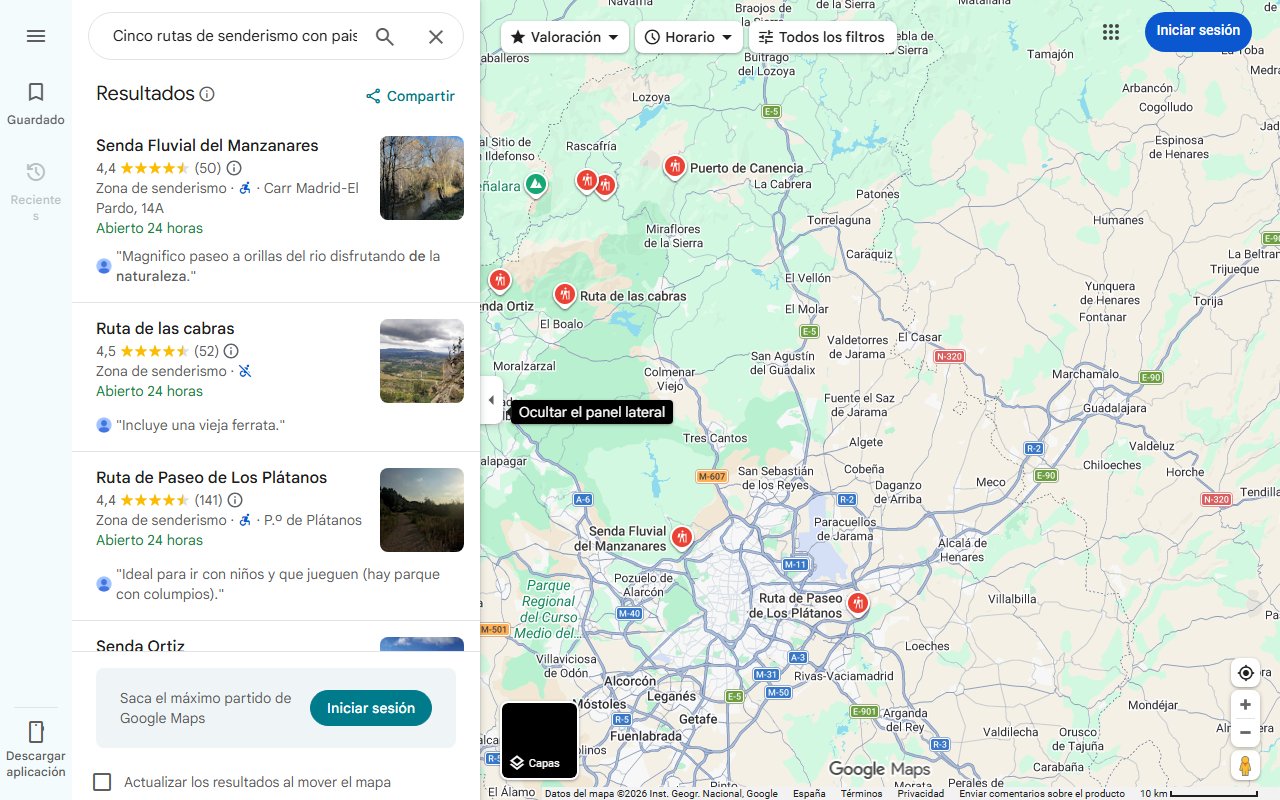Enable "Actualizar los resultados al mover el mapa"
Viewport: 1280px width, 800px height.
[102, 782]
